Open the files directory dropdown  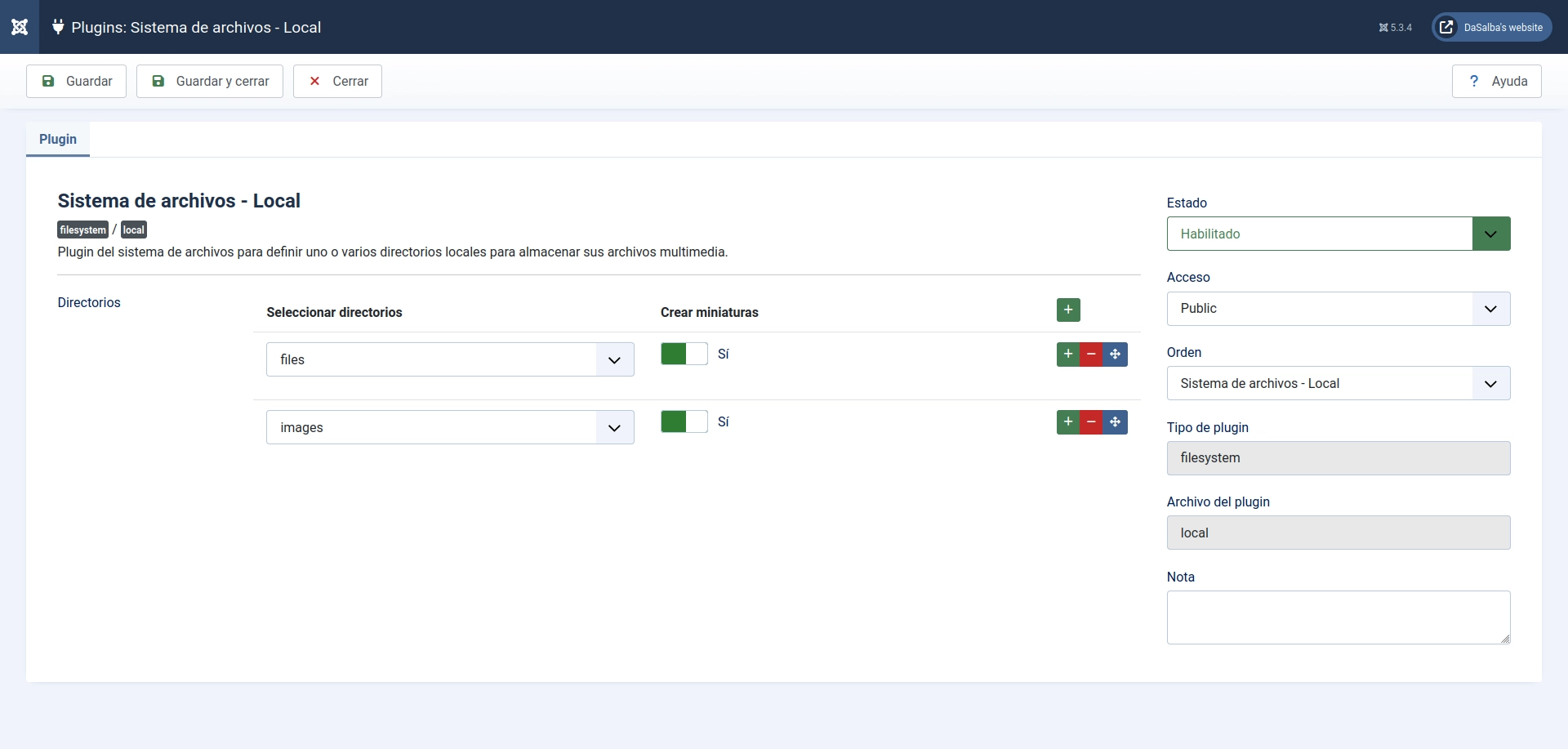pyautogui.click(x=450, y=360)
